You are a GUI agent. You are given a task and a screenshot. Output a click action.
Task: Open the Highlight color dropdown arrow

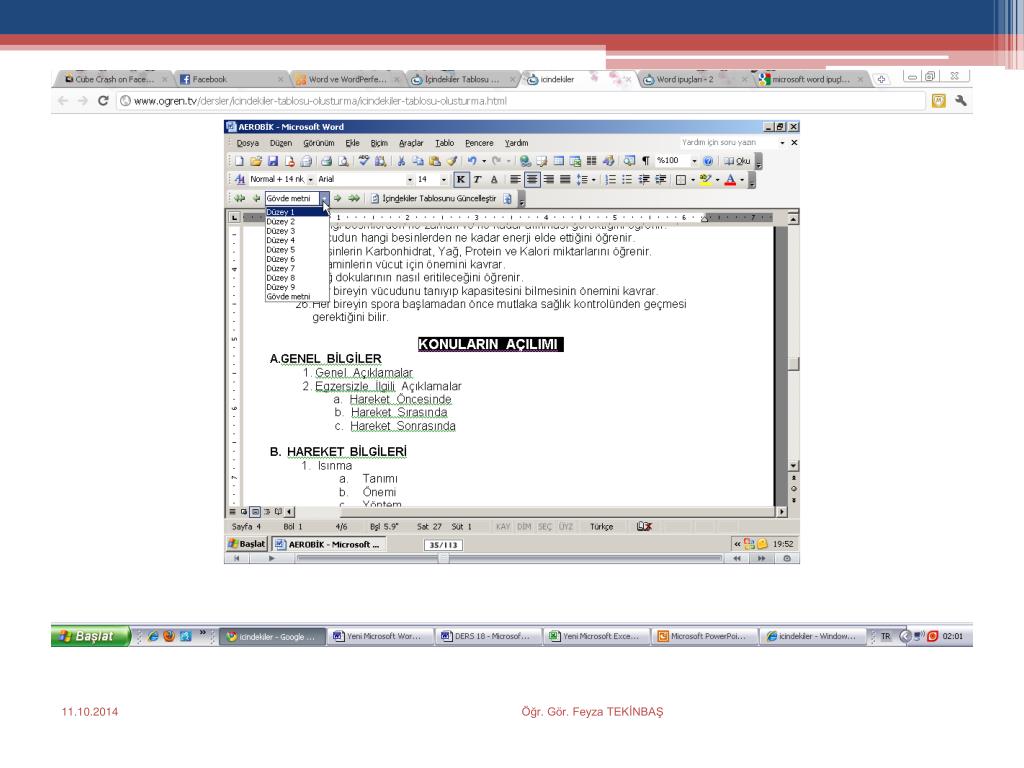[x=718, y=180]
